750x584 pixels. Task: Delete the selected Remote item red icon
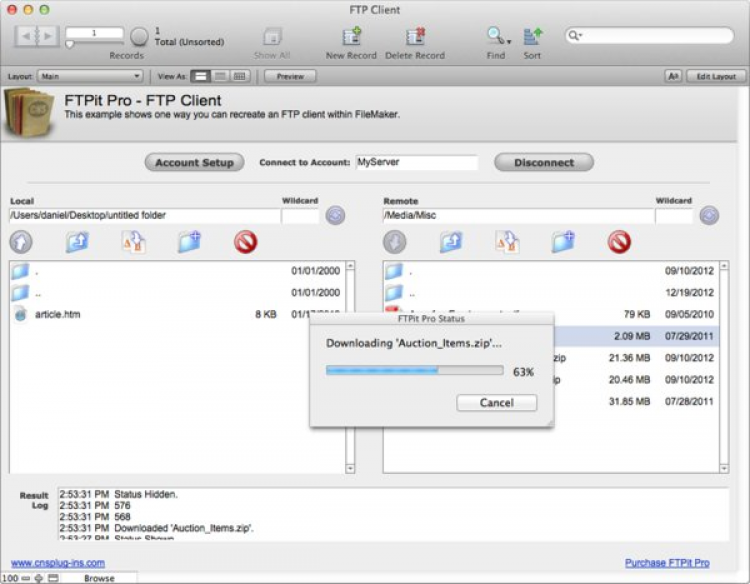619,242
